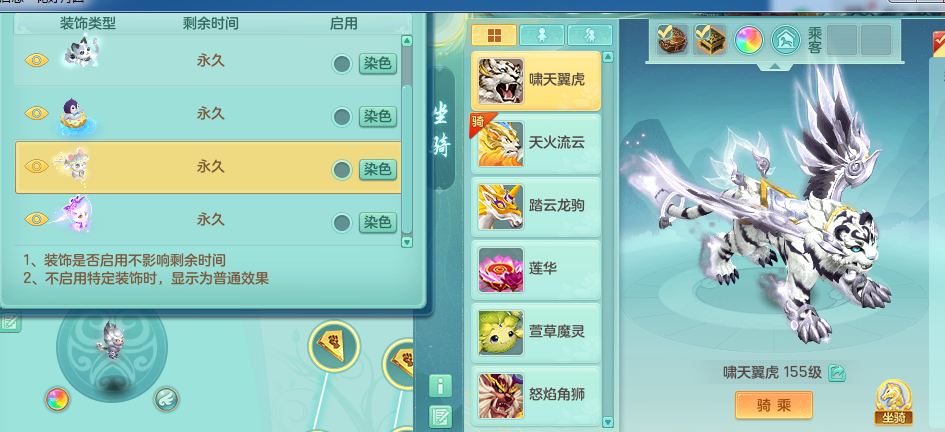945x432 pixels.
Task: Click the 骑乘 ride button
Action: [x=774, y=405]
